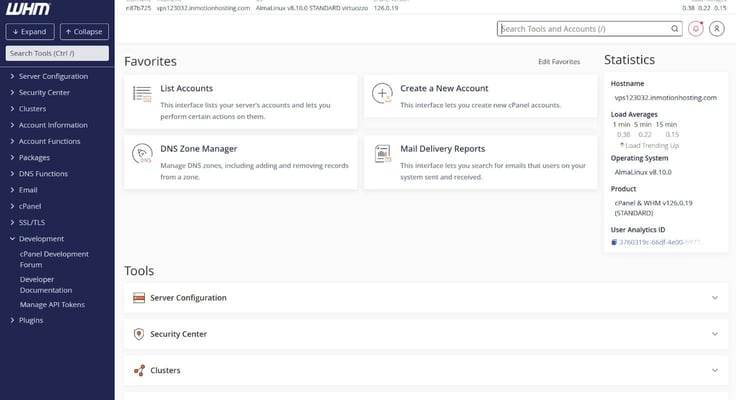Screen dimensions: 736x400
Task: Open Developer Documentation
Action: coord(46,285)
